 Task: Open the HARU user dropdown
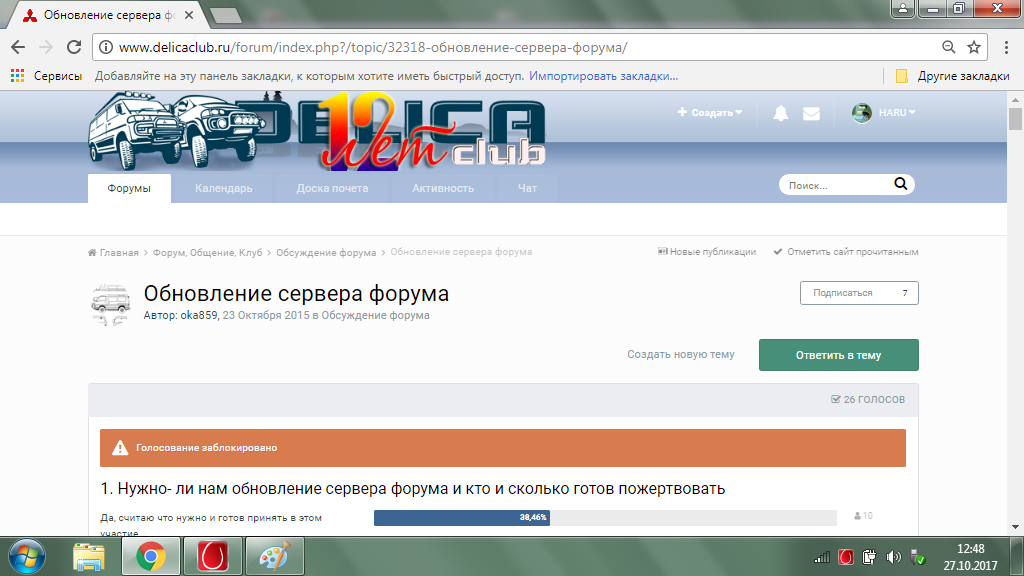pos(884,113)
